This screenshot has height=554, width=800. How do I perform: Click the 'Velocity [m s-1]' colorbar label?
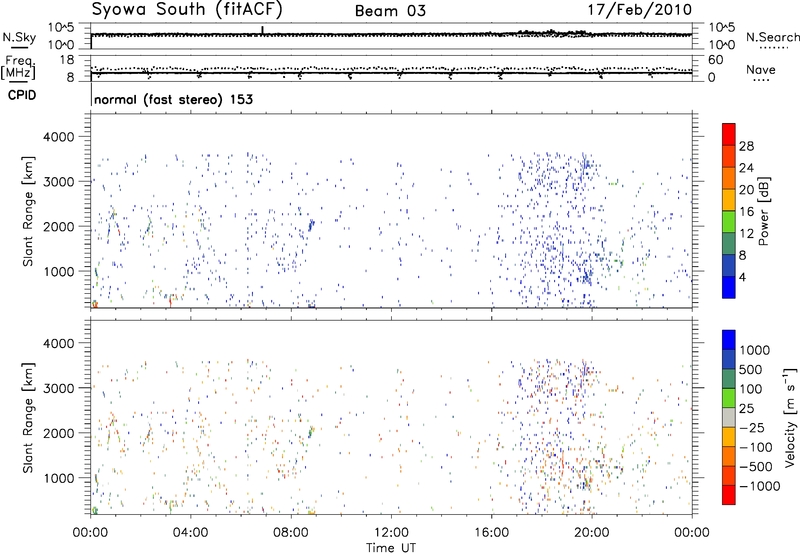(791, 417)
